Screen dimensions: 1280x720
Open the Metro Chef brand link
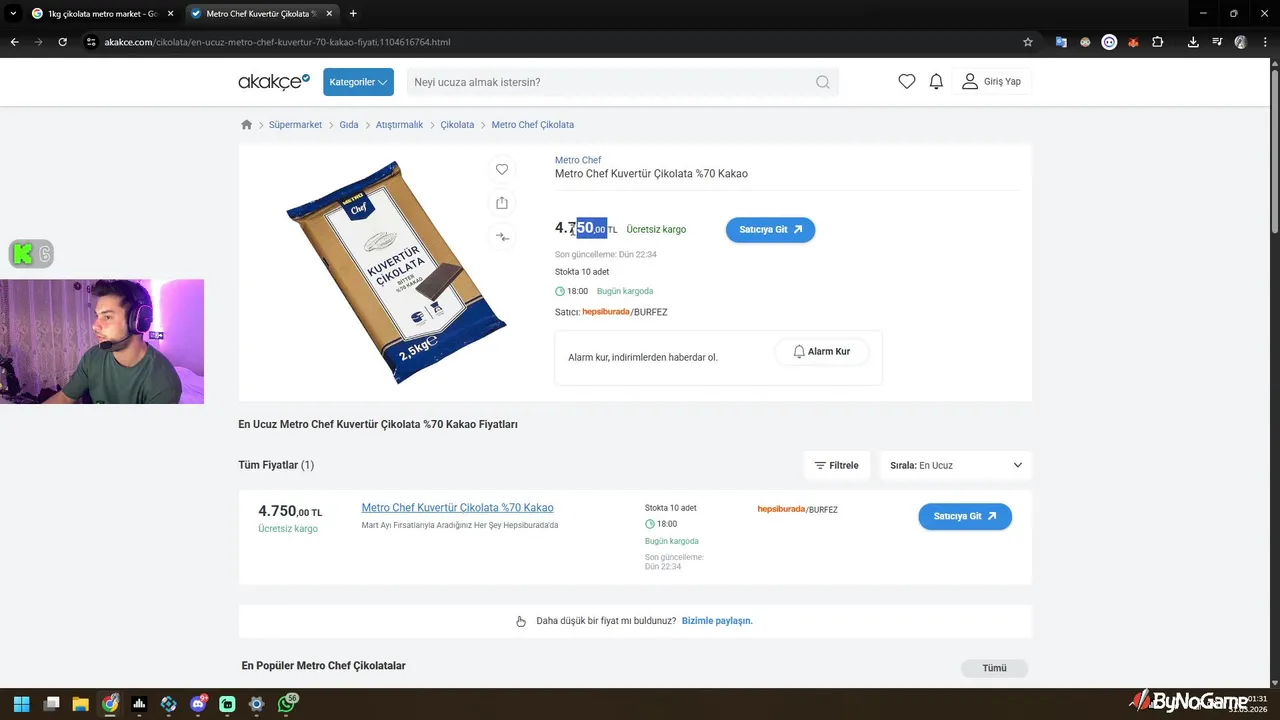[x=578, y=160]
